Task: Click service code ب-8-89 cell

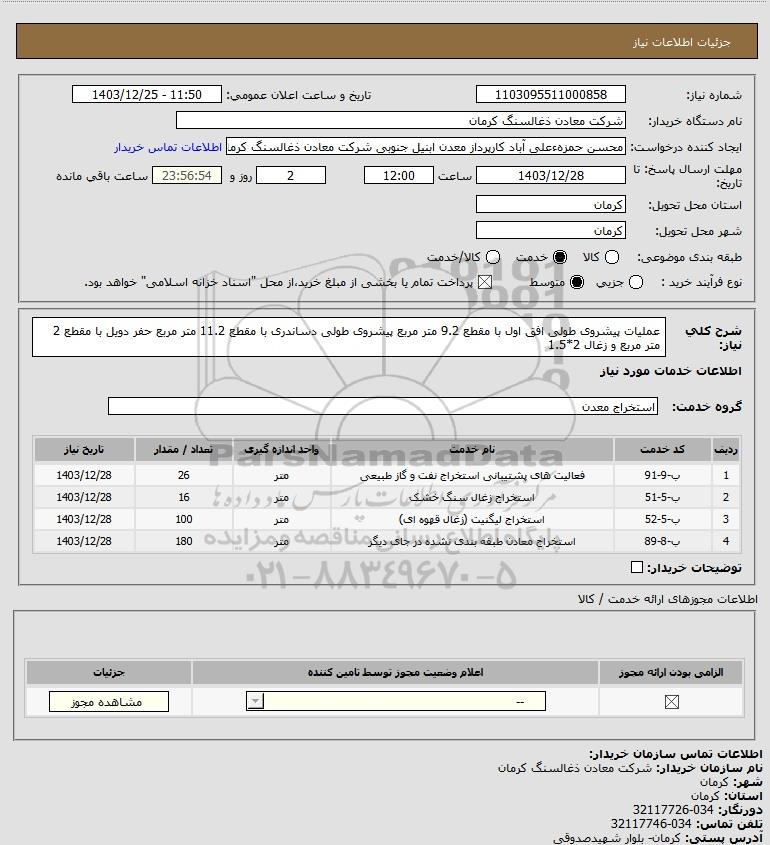Action: click(662, 541)
